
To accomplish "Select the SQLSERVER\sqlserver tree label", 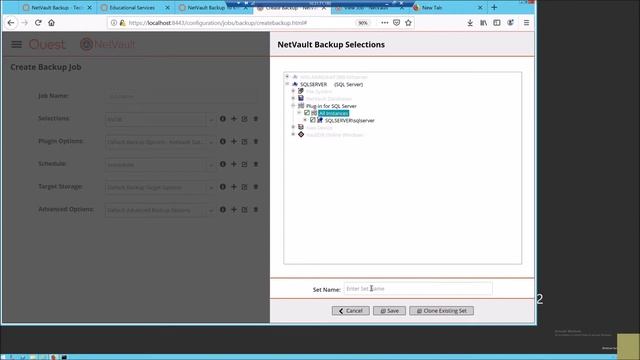I will tap(350, 120).
